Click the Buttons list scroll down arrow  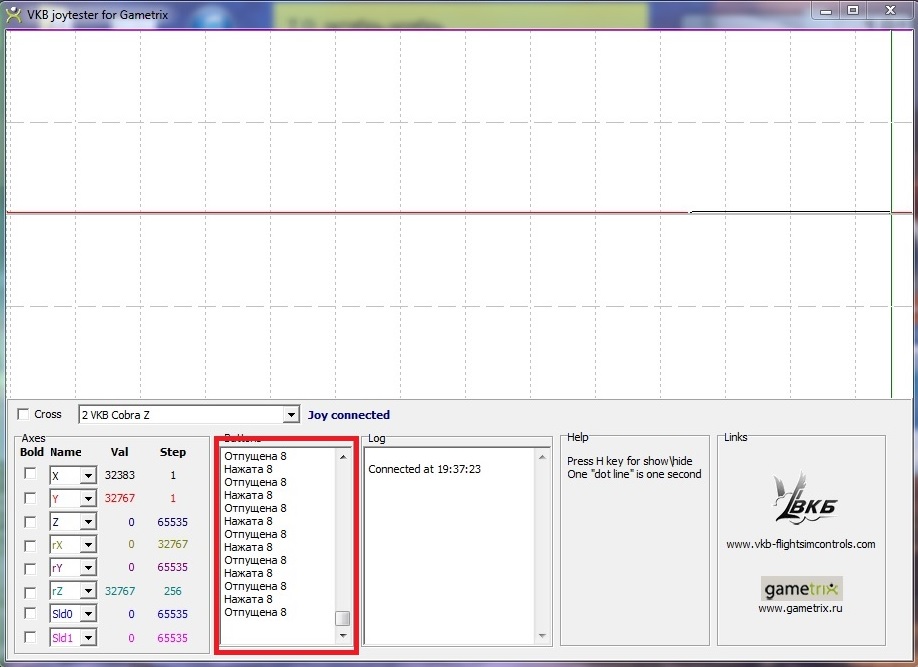(342, 635)
